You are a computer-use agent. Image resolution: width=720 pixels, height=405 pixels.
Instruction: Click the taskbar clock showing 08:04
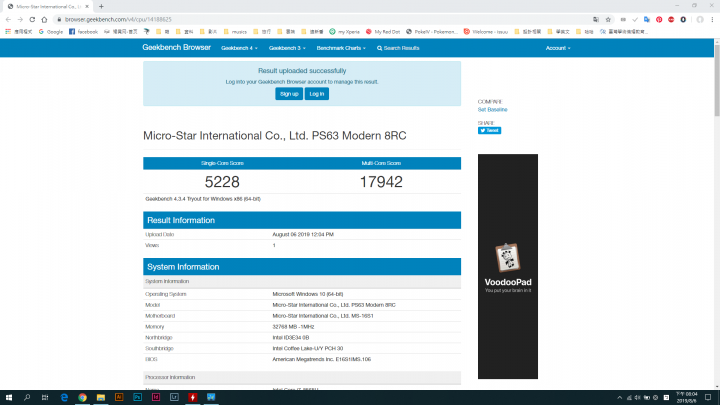point(686,397)
